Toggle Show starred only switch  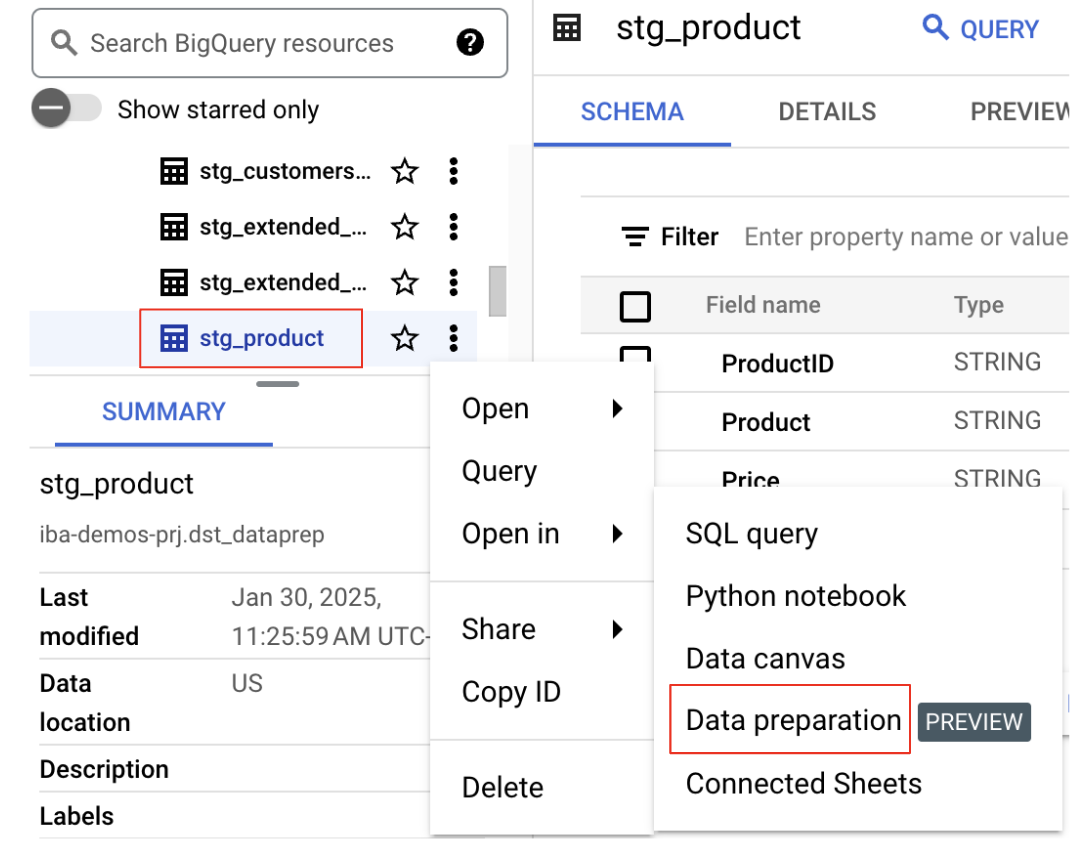tap(66, 109)
